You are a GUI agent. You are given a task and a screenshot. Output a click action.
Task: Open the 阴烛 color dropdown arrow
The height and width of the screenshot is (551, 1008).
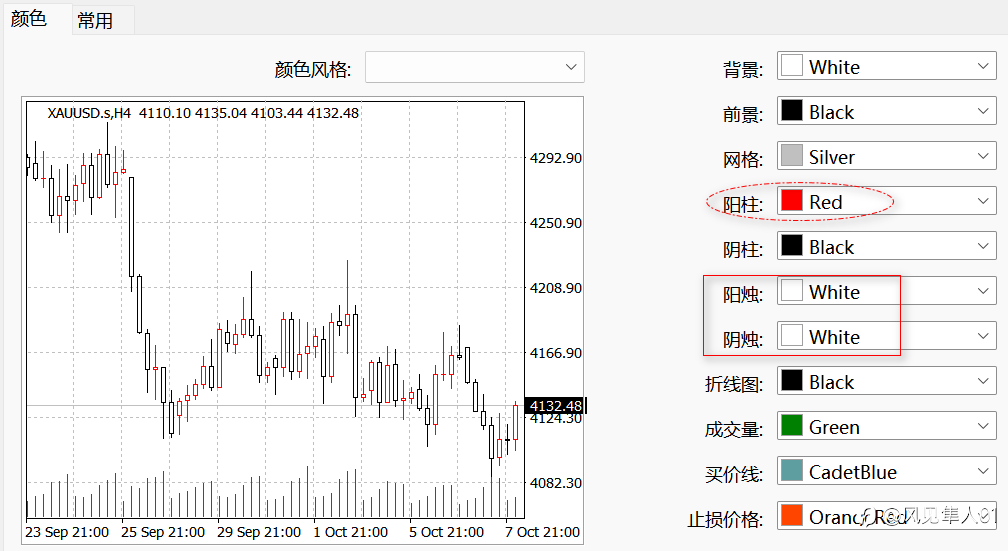(x=982, y=336)
